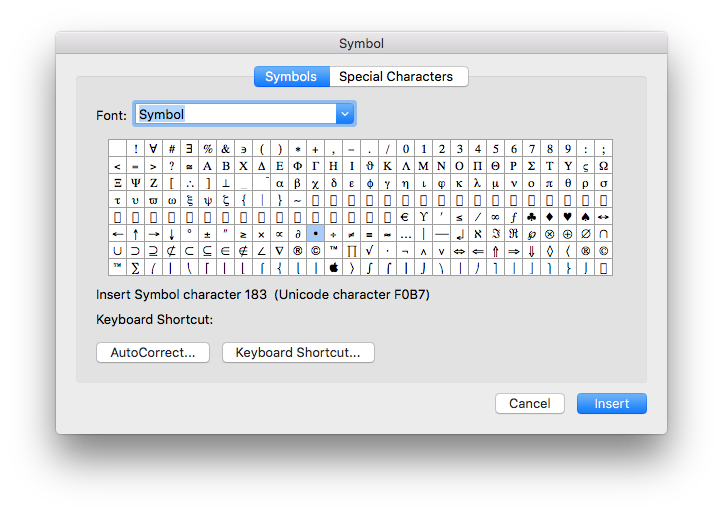This screenshot has height=514, width=723.
Task: Select the angle ∠ symbol
Action: coord(261,251)
